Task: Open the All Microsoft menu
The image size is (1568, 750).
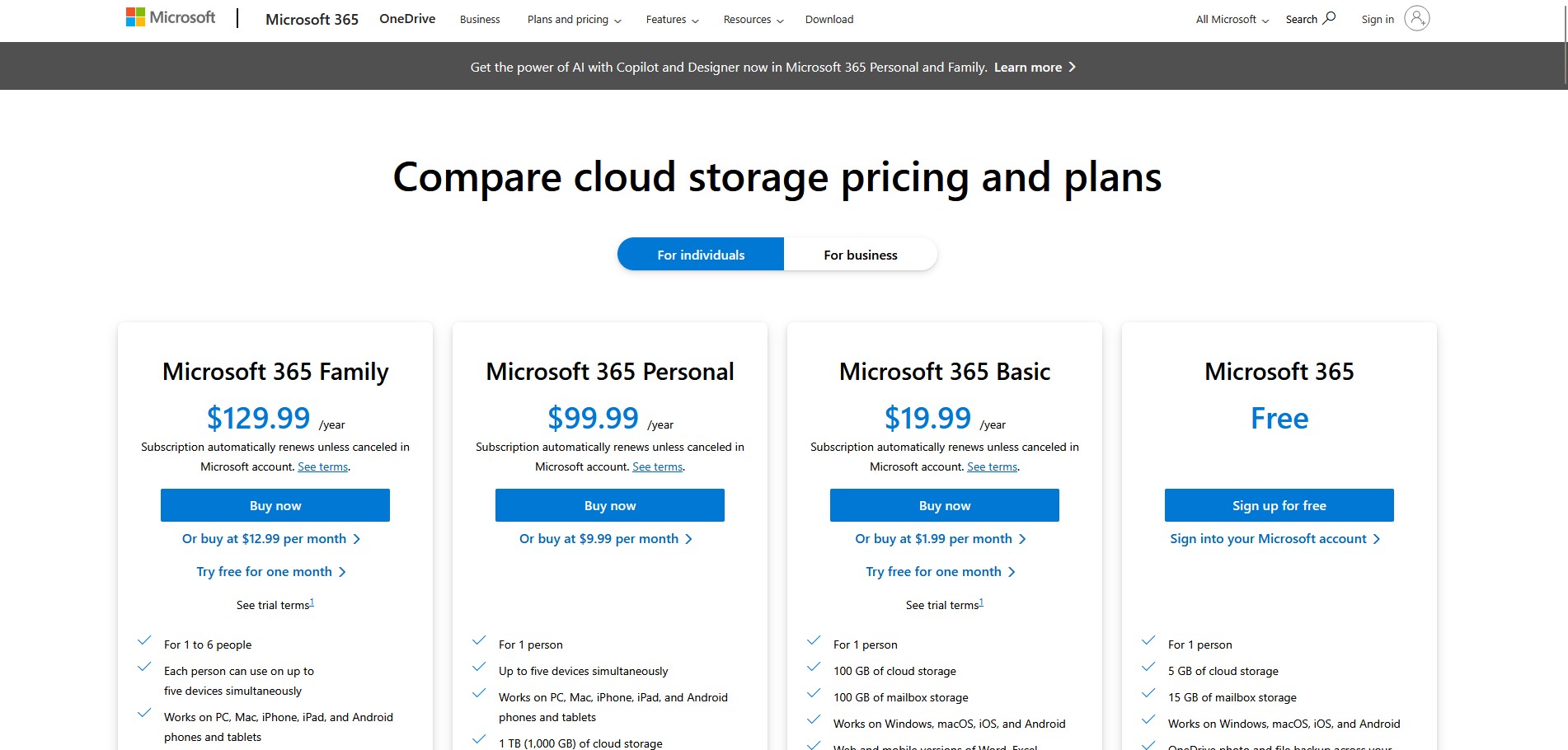Action: [1232, 20]
